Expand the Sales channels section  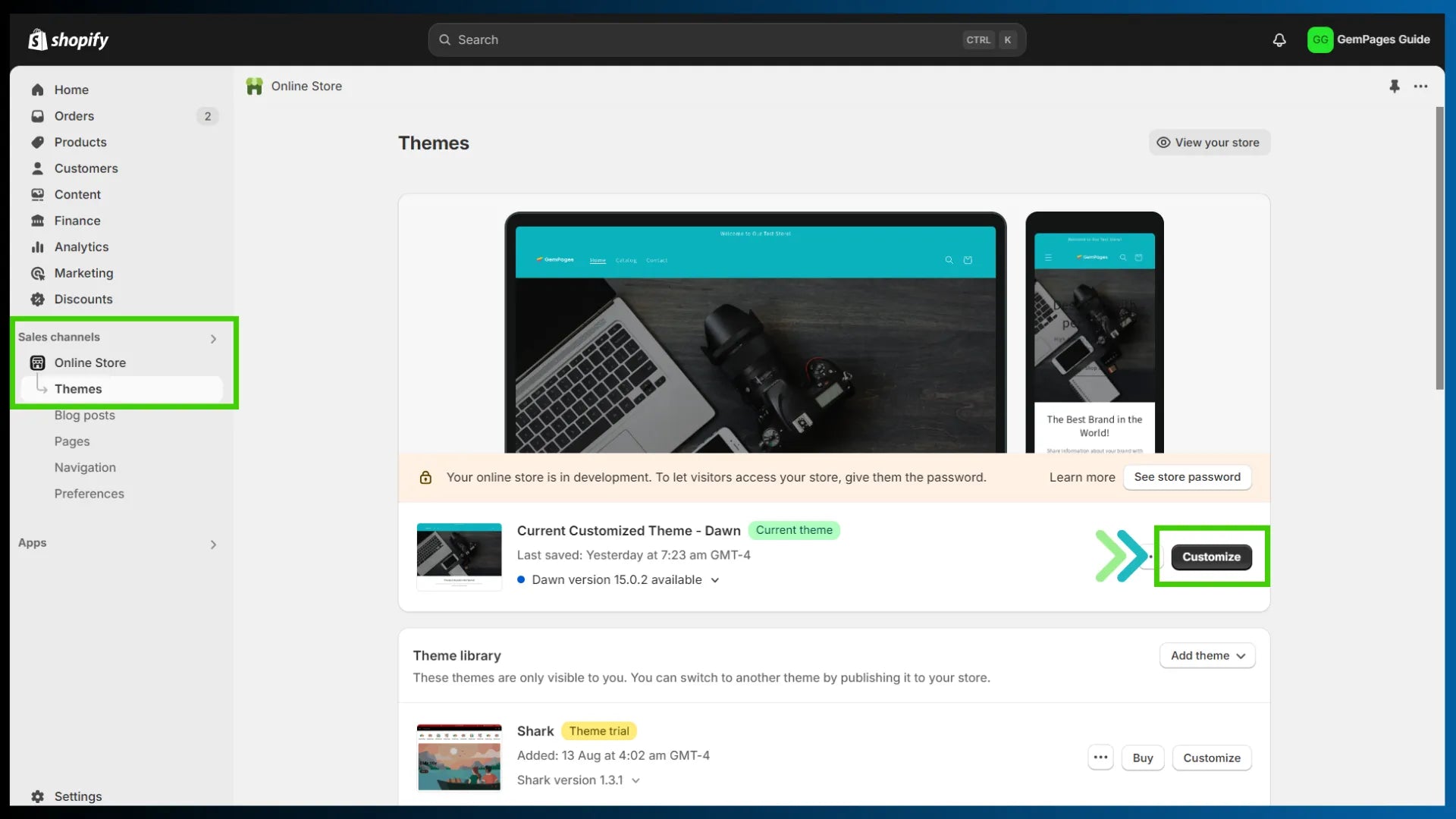[x=213, y=338]
